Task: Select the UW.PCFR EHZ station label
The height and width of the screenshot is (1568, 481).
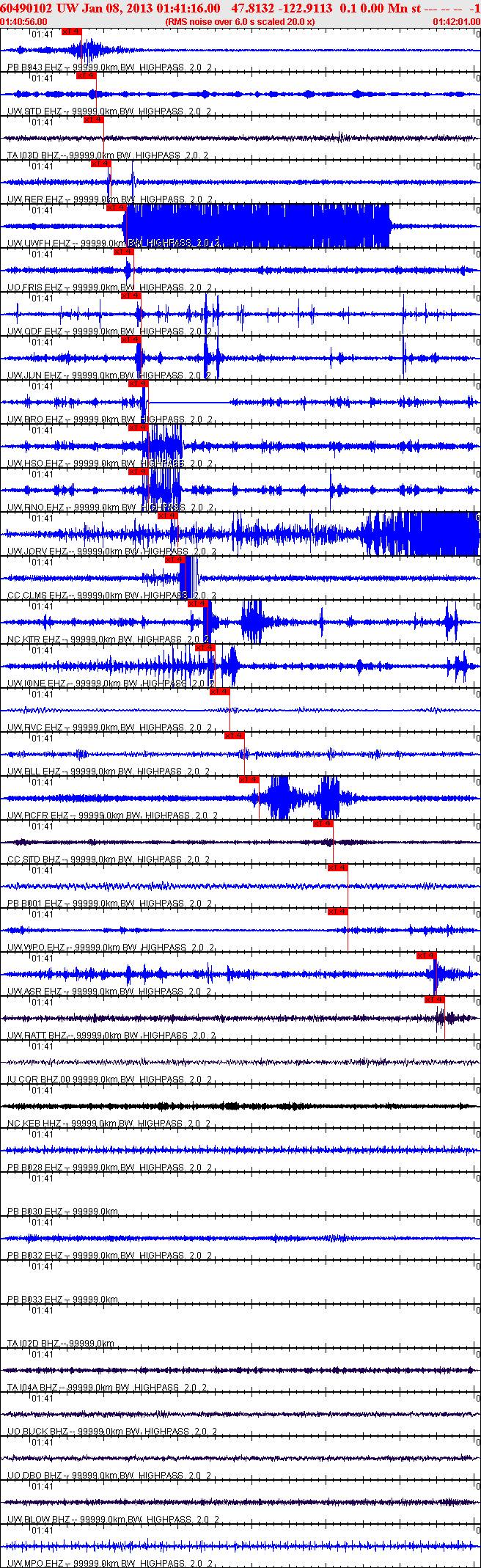Action: 113,816
